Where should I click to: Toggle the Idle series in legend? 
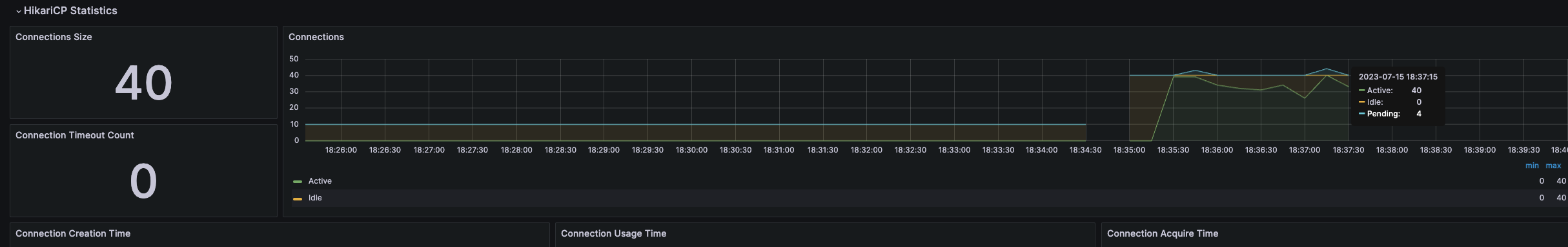[315, 198]
